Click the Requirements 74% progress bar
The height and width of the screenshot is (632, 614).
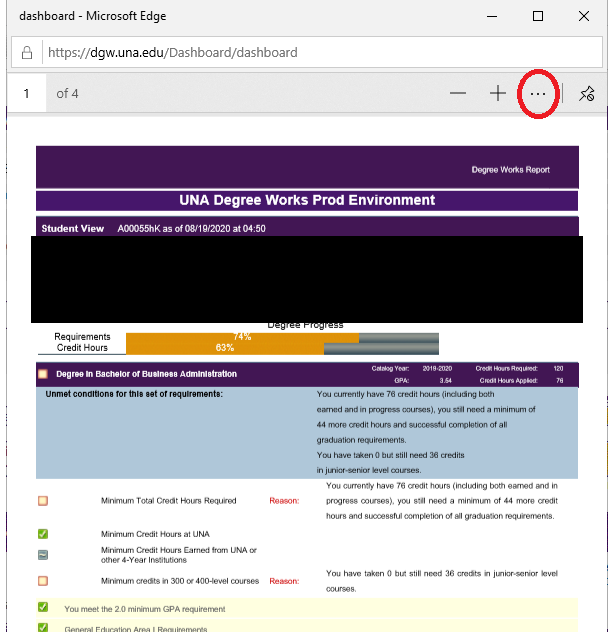tap(242, 337)
